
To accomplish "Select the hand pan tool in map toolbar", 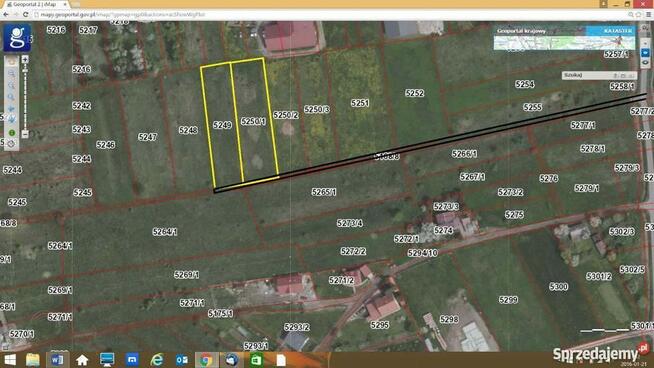I will tap(11, 61).
